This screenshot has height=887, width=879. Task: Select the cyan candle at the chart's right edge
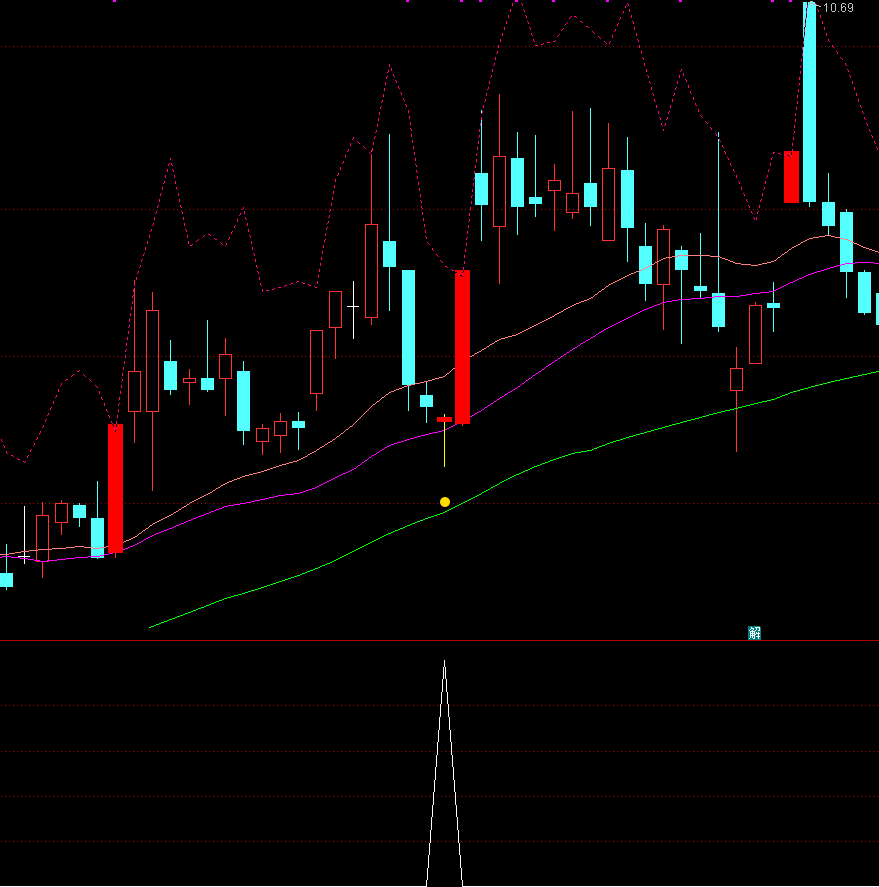pos(876,308)
